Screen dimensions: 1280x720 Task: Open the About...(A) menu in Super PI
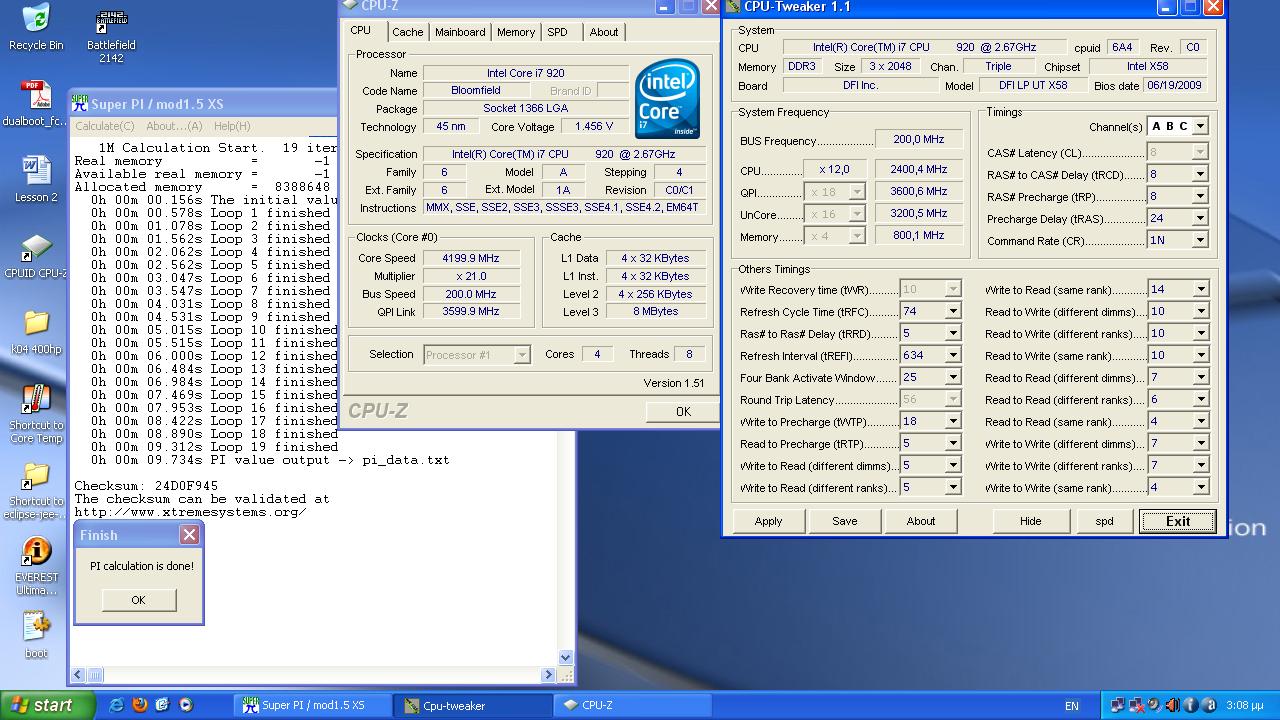[174, 126]
